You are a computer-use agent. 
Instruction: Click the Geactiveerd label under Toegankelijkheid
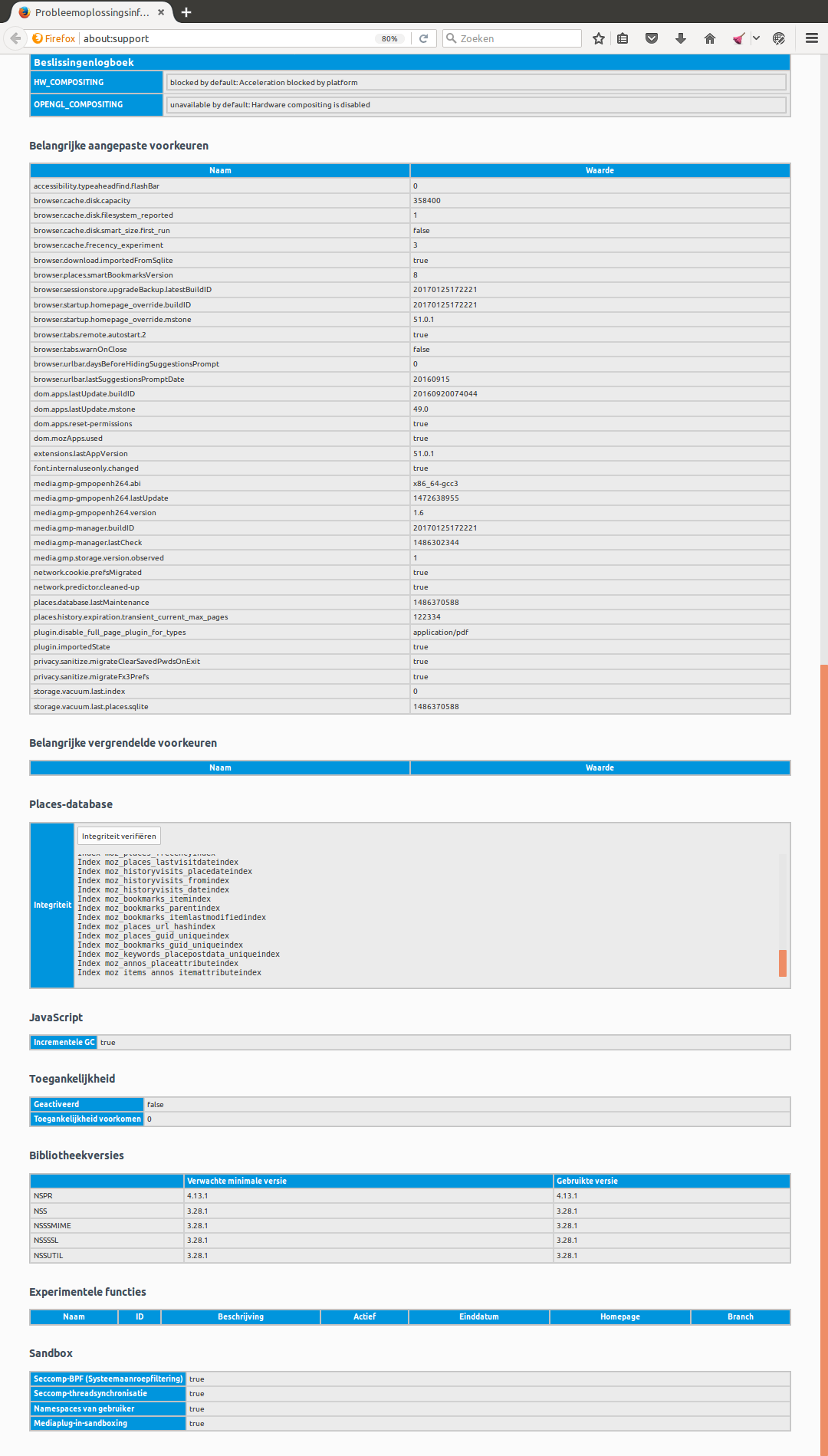pos(87,1105)
